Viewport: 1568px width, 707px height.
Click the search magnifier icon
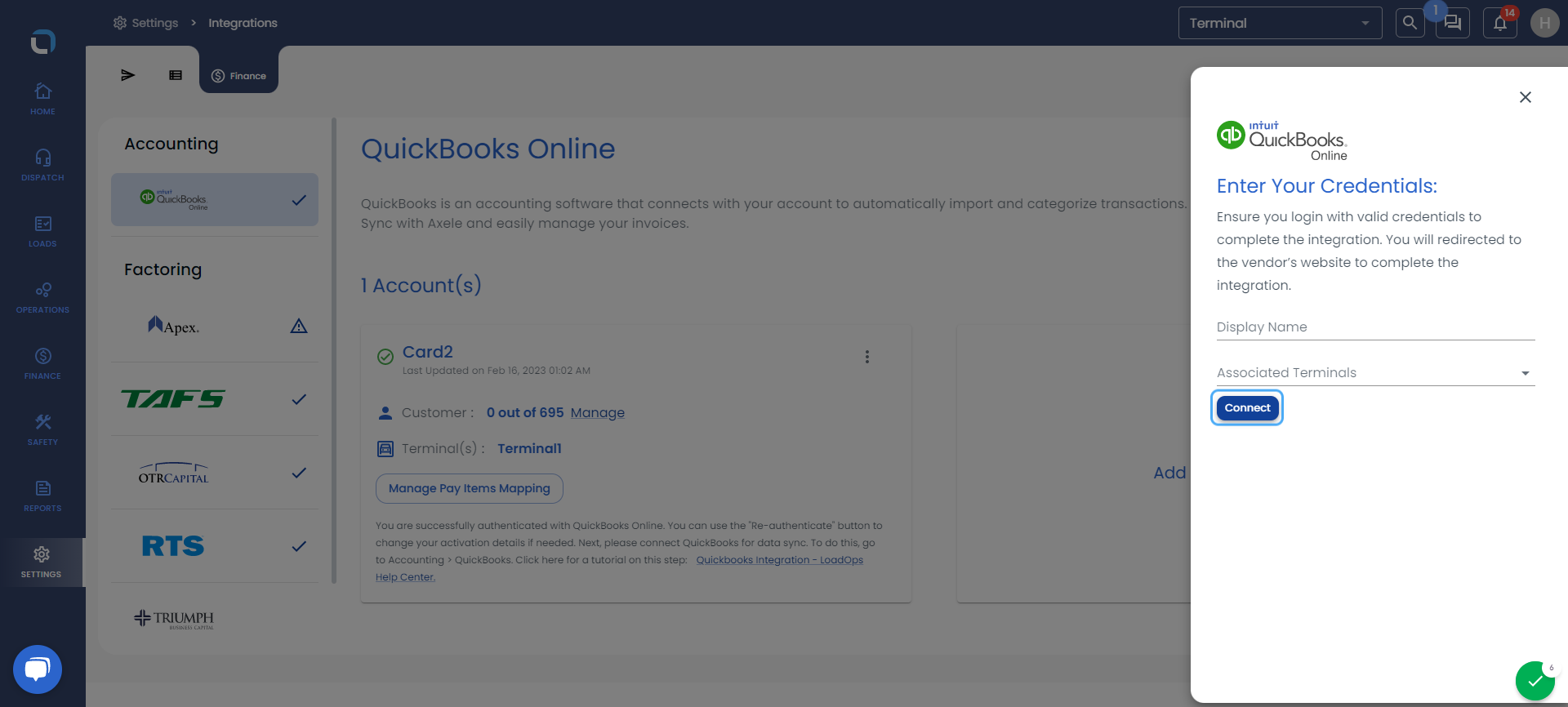coord(1410,23)
